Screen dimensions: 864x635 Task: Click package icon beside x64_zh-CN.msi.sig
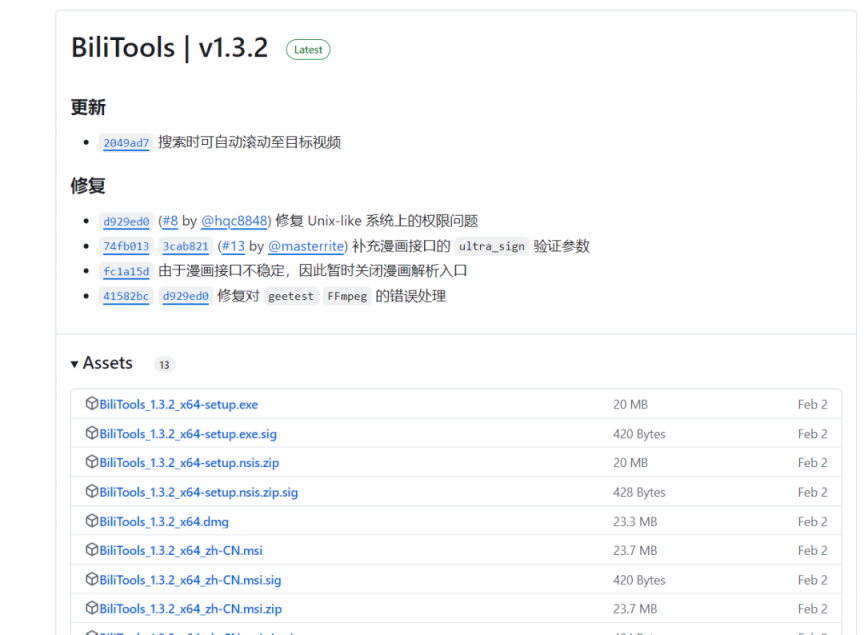pyautogui.click(x=92, y=579)
